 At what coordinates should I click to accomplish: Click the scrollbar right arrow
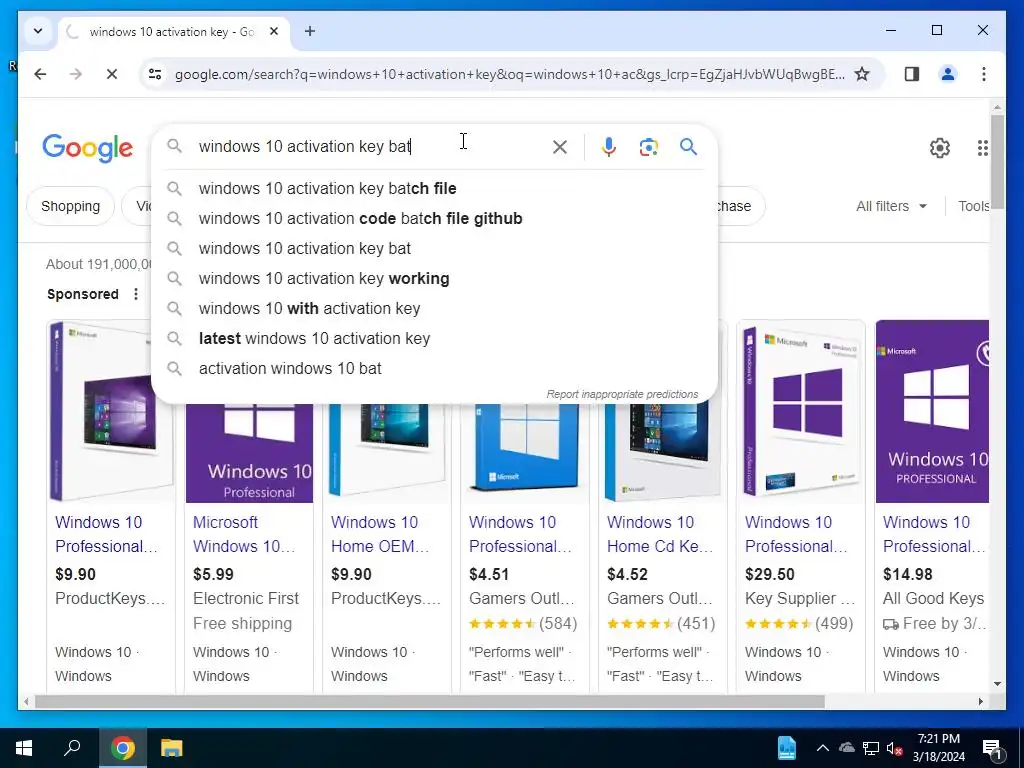[x=981, y=701]
